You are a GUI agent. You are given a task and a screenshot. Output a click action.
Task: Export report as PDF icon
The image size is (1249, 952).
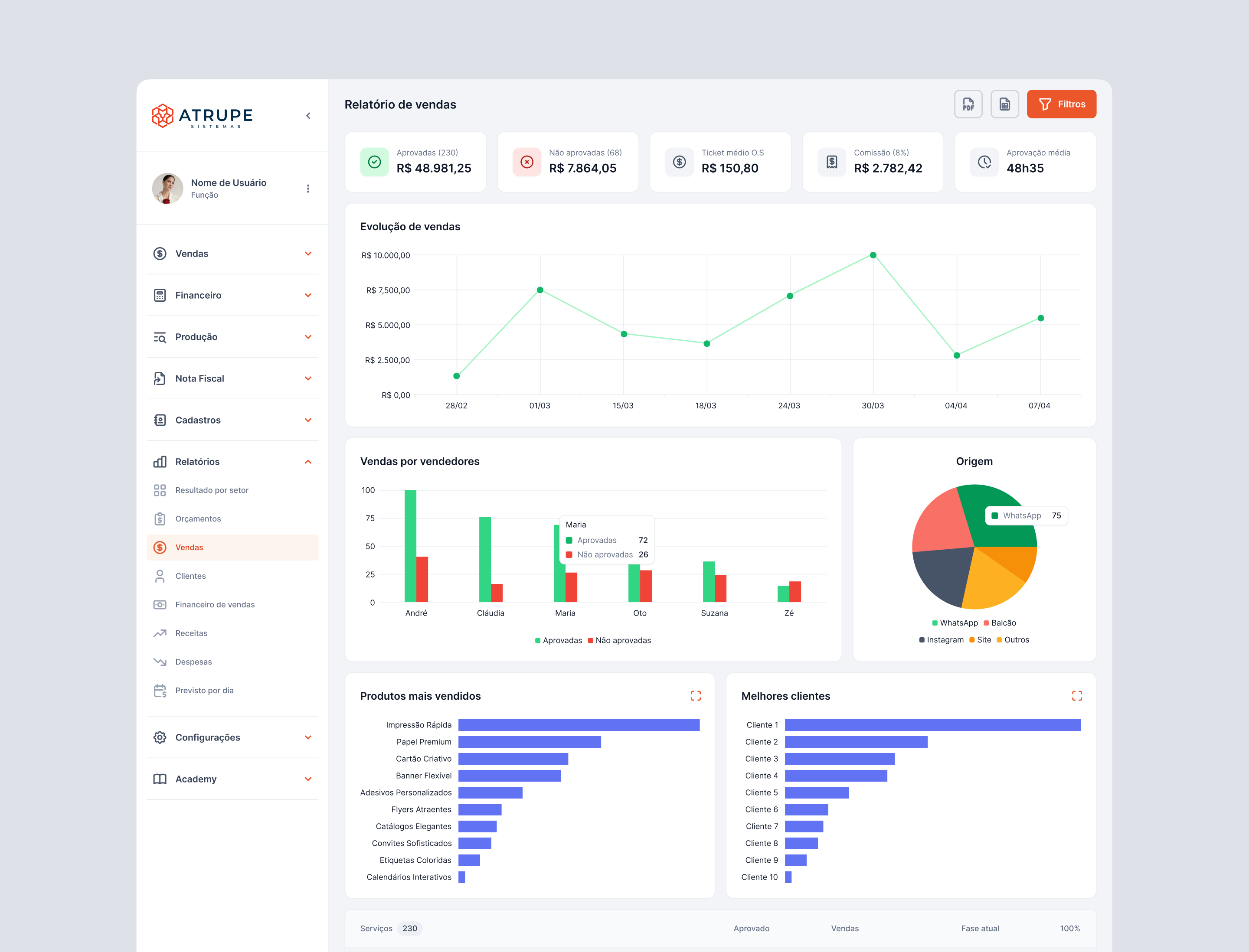click(x=968, y=104)
